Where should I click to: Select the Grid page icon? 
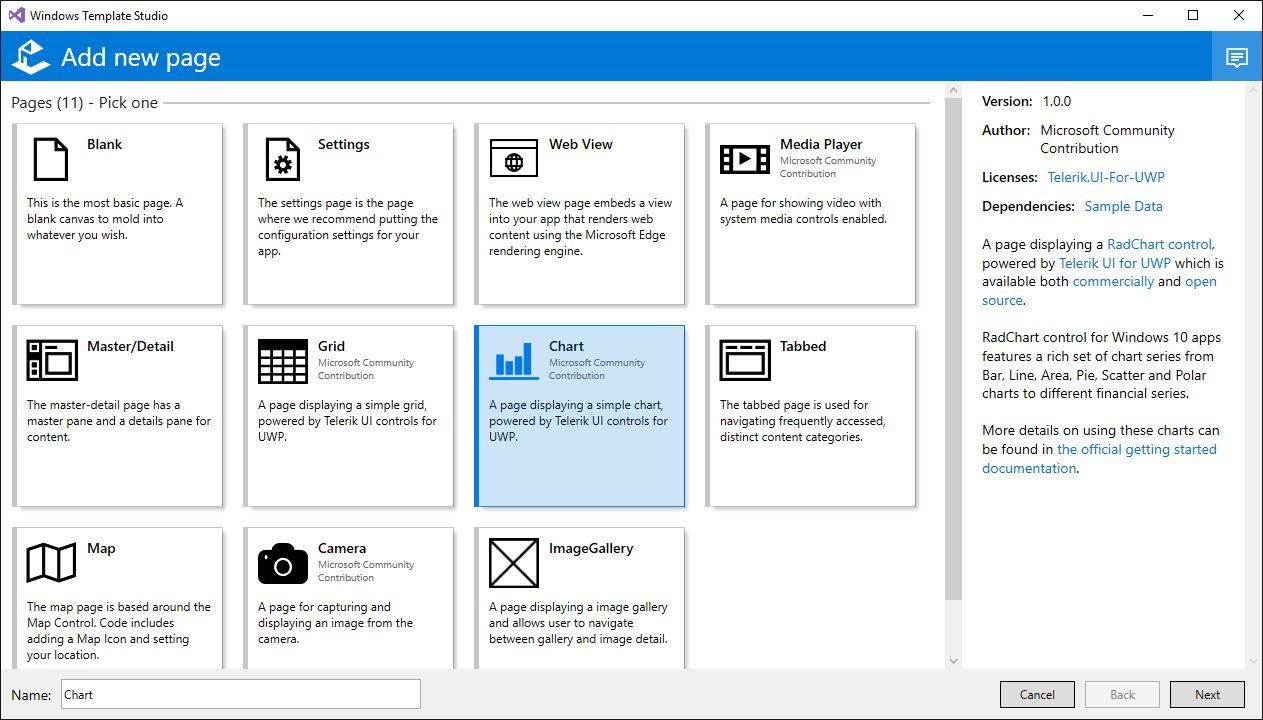[x=282, y=360]
